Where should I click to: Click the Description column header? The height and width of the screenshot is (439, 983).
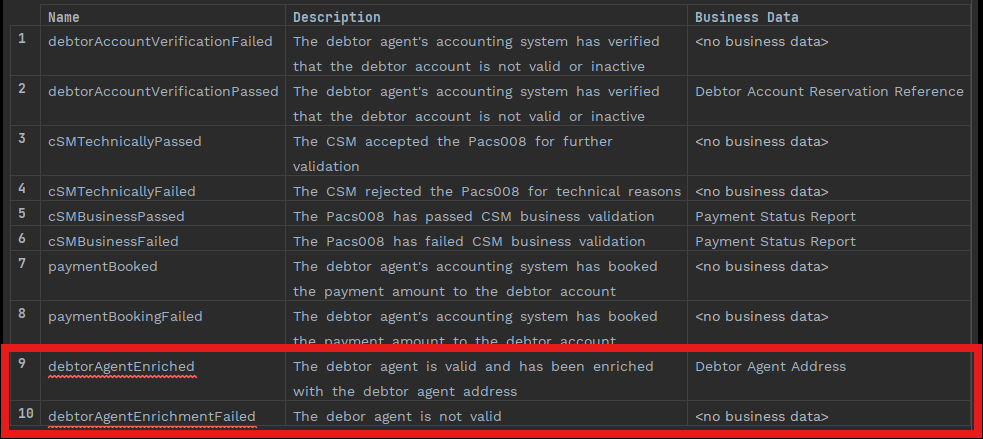(336, 17)
